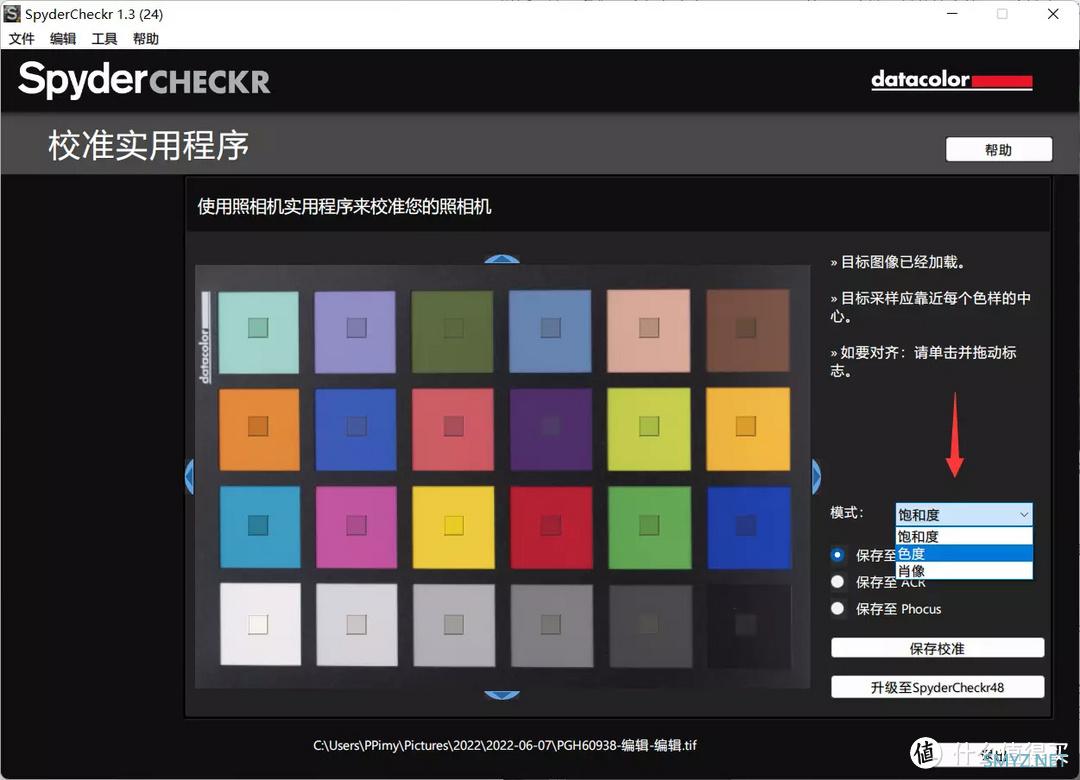Click the sample marker inside the white patch
The height and width of the screenshot is (780, 1080).
pyautogui.click(x=258, y=624)
